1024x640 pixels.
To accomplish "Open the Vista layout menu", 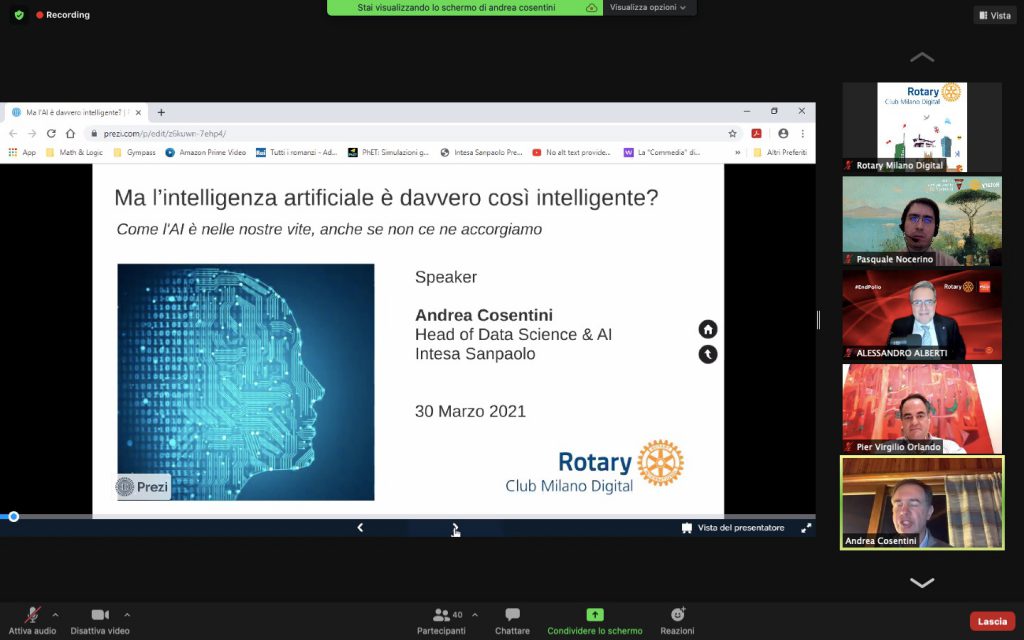I will point(995,15).
